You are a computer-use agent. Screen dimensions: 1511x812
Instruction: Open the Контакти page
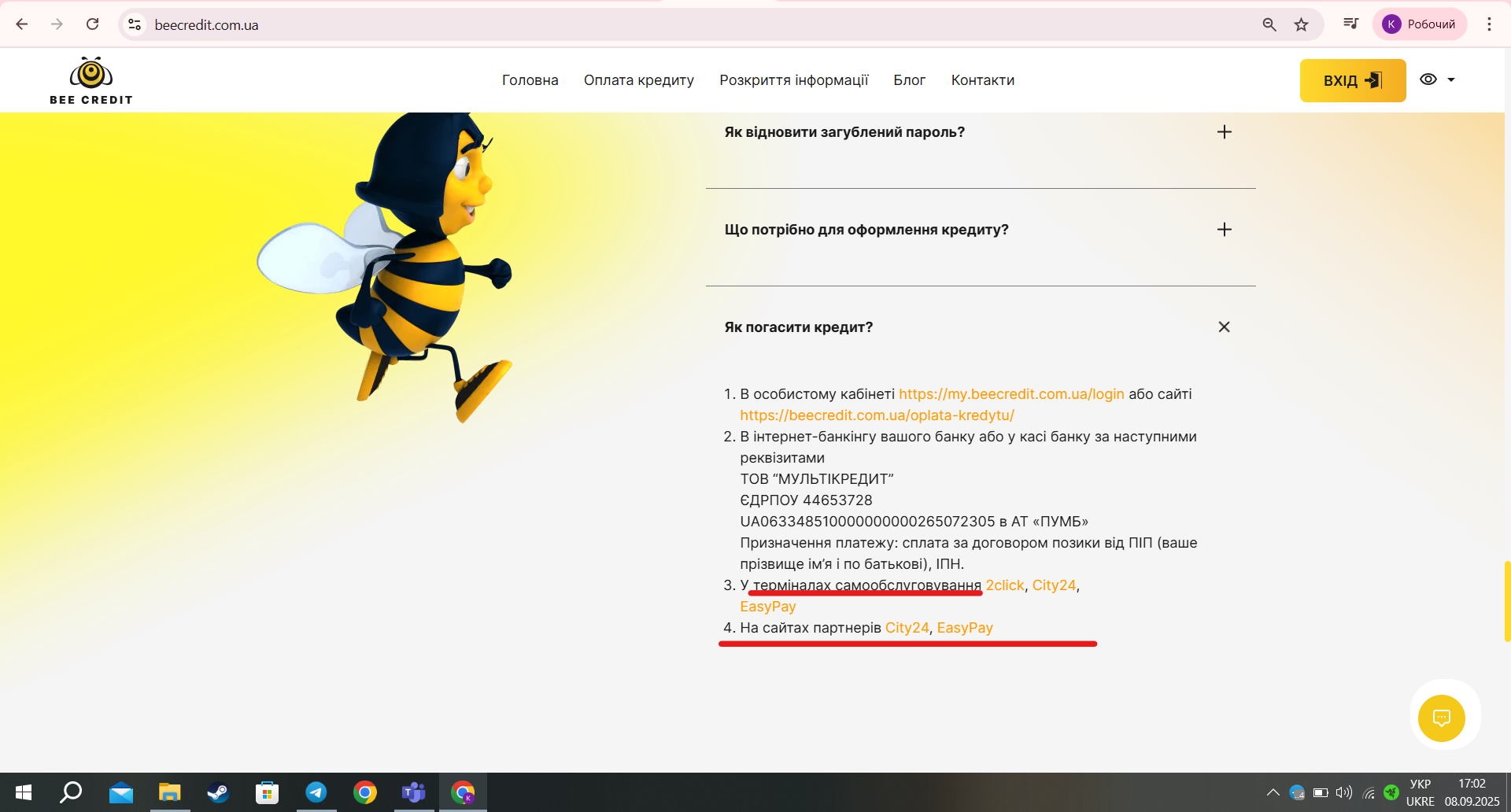(x=983, y=80)
